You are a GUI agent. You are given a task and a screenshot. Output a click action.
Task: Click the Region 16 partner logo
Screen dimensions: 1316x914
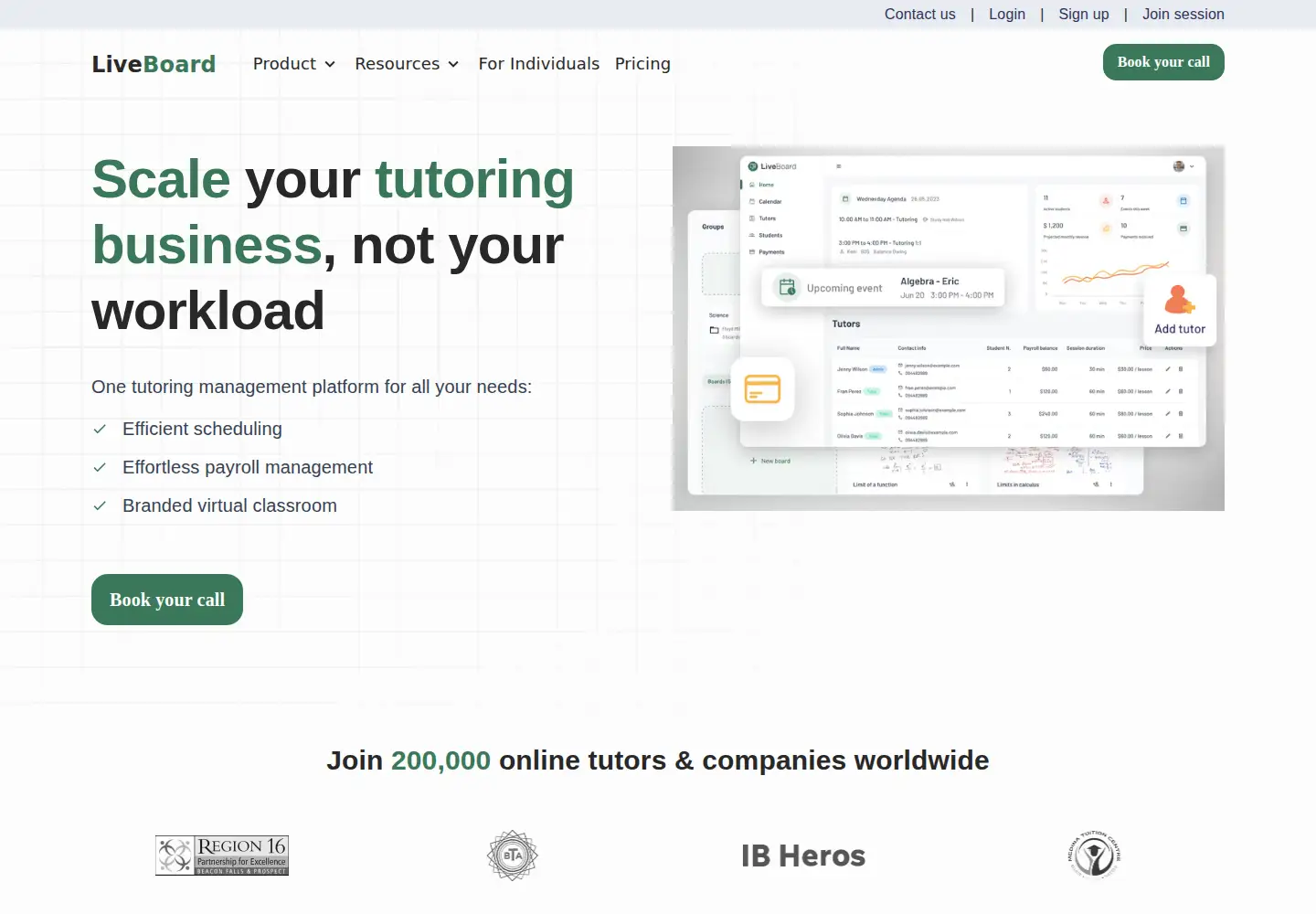coord(222,856)
